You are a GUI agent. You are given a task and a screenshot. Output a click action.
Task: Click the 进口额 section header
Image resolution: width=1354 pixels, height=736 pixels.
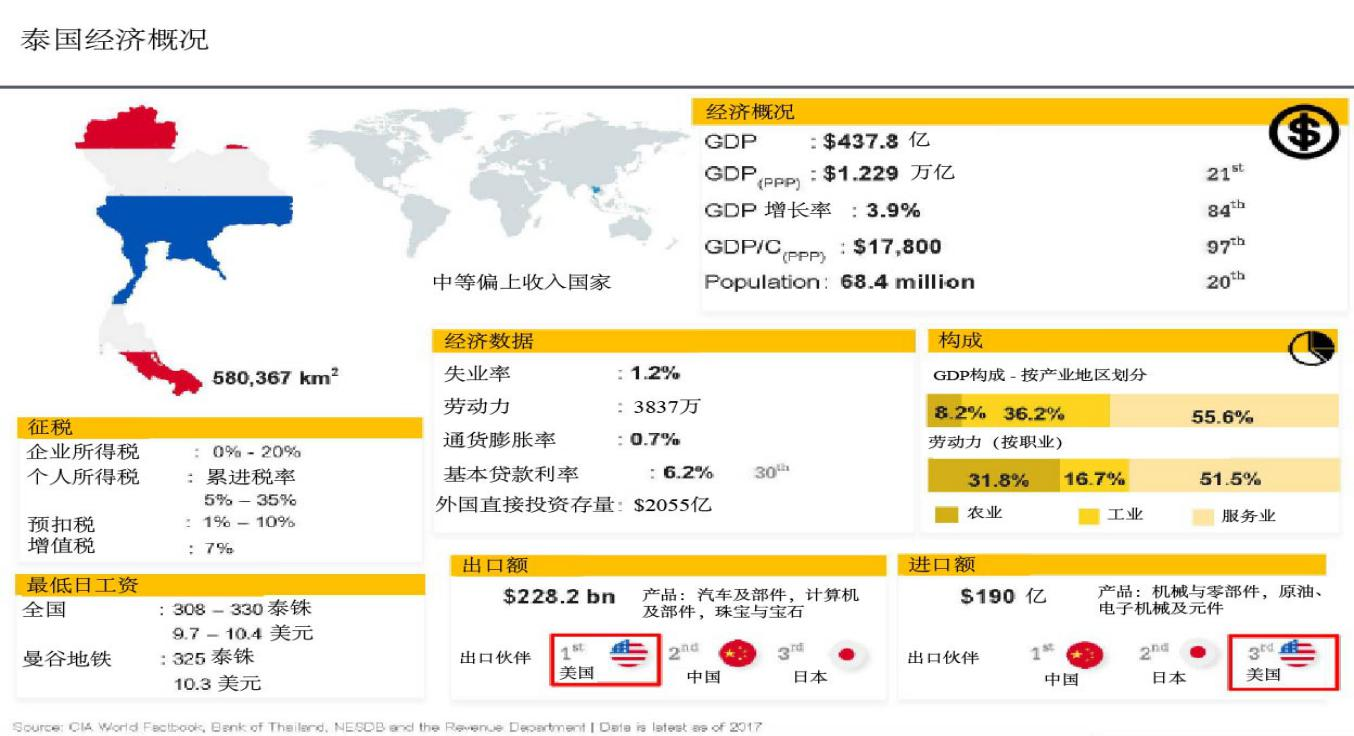tap(1111, 565)
